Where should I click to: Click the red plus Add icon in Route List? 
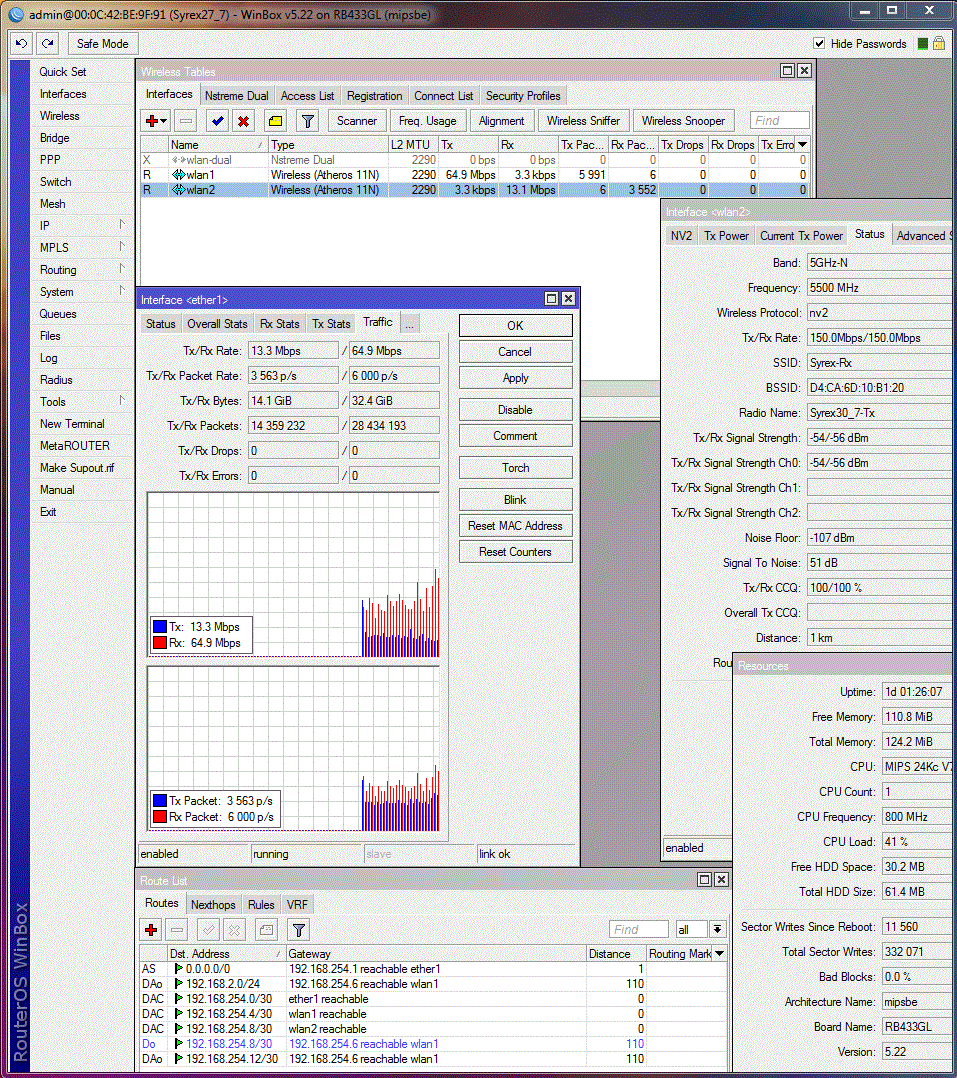(x=151, y=930)
